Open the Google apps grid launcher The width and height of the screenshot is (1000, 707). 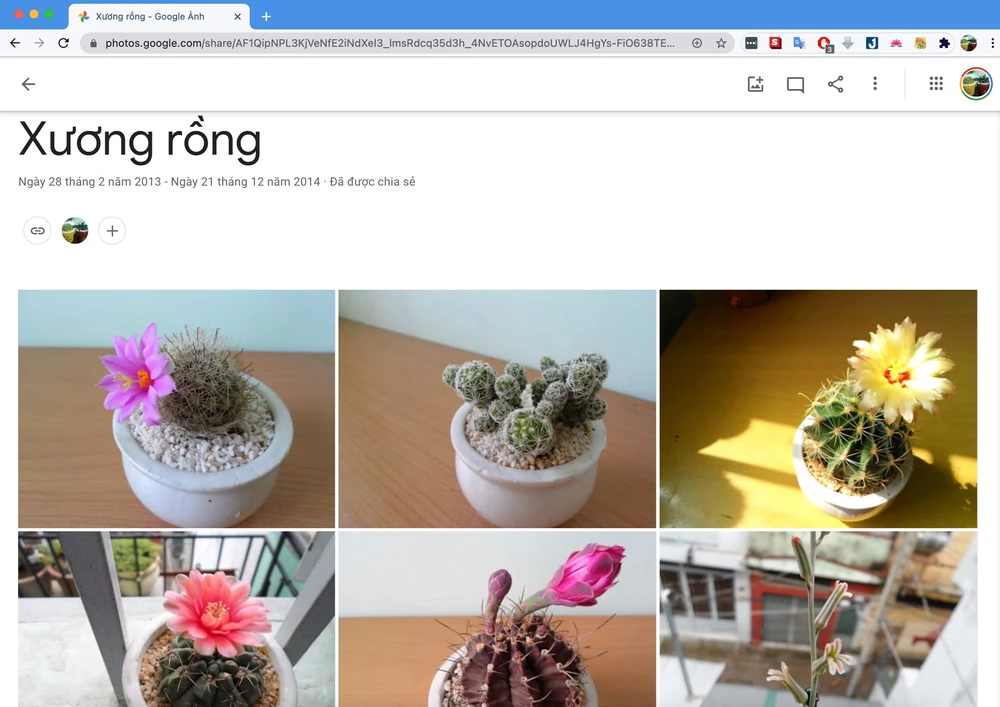coord(936,84)
